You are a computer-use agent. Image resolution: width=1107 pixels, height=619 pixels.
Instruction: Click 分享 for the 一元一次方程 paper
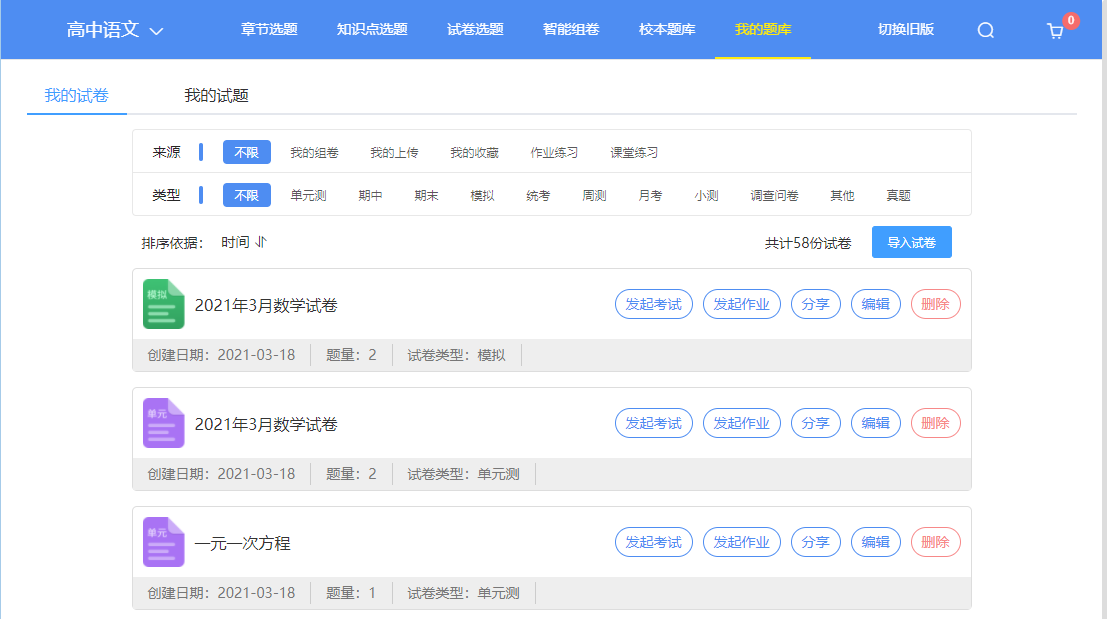click(x=815, y=542)
